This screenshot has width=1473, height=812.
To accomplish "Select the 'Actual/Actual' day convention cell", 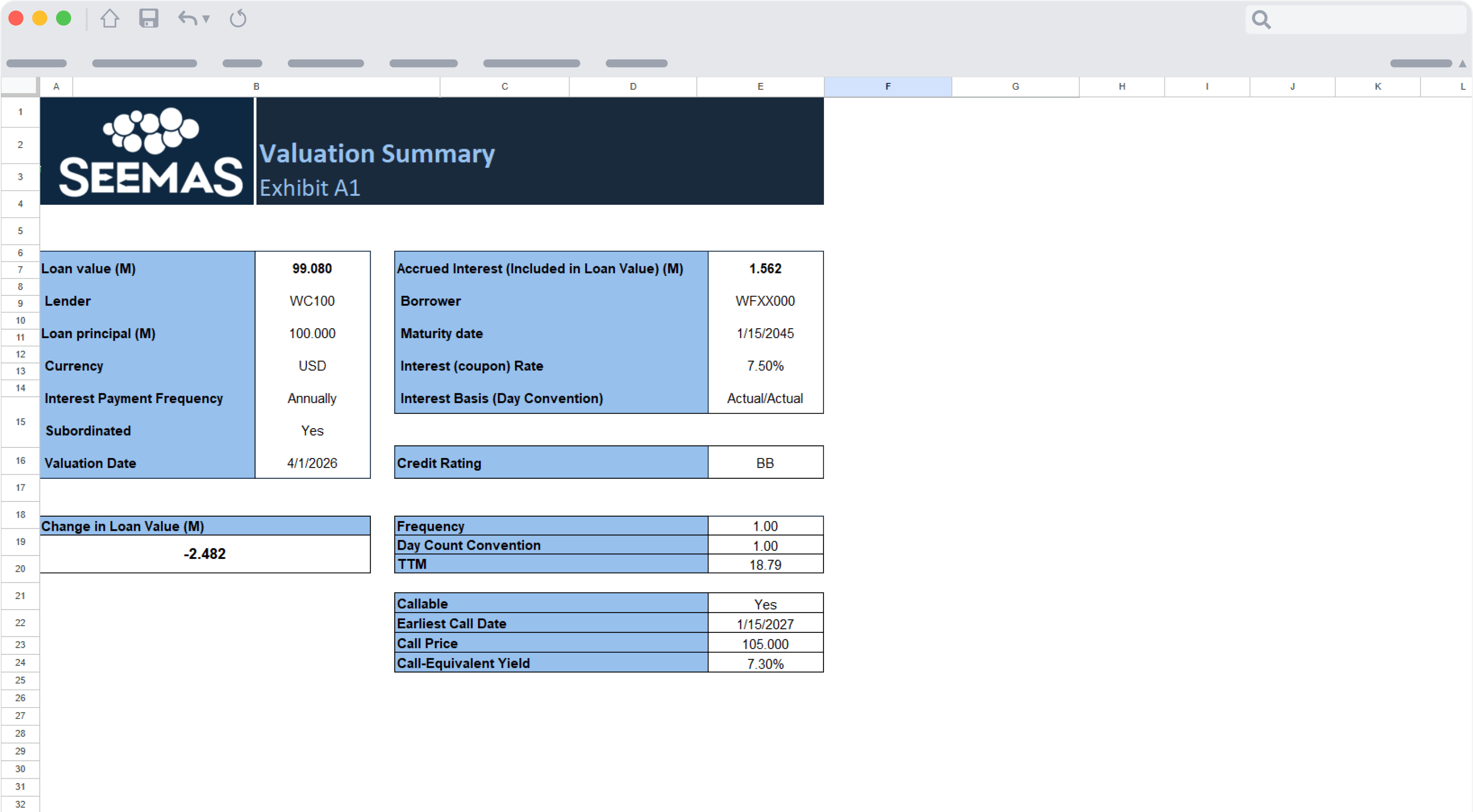I will [765, 398].
